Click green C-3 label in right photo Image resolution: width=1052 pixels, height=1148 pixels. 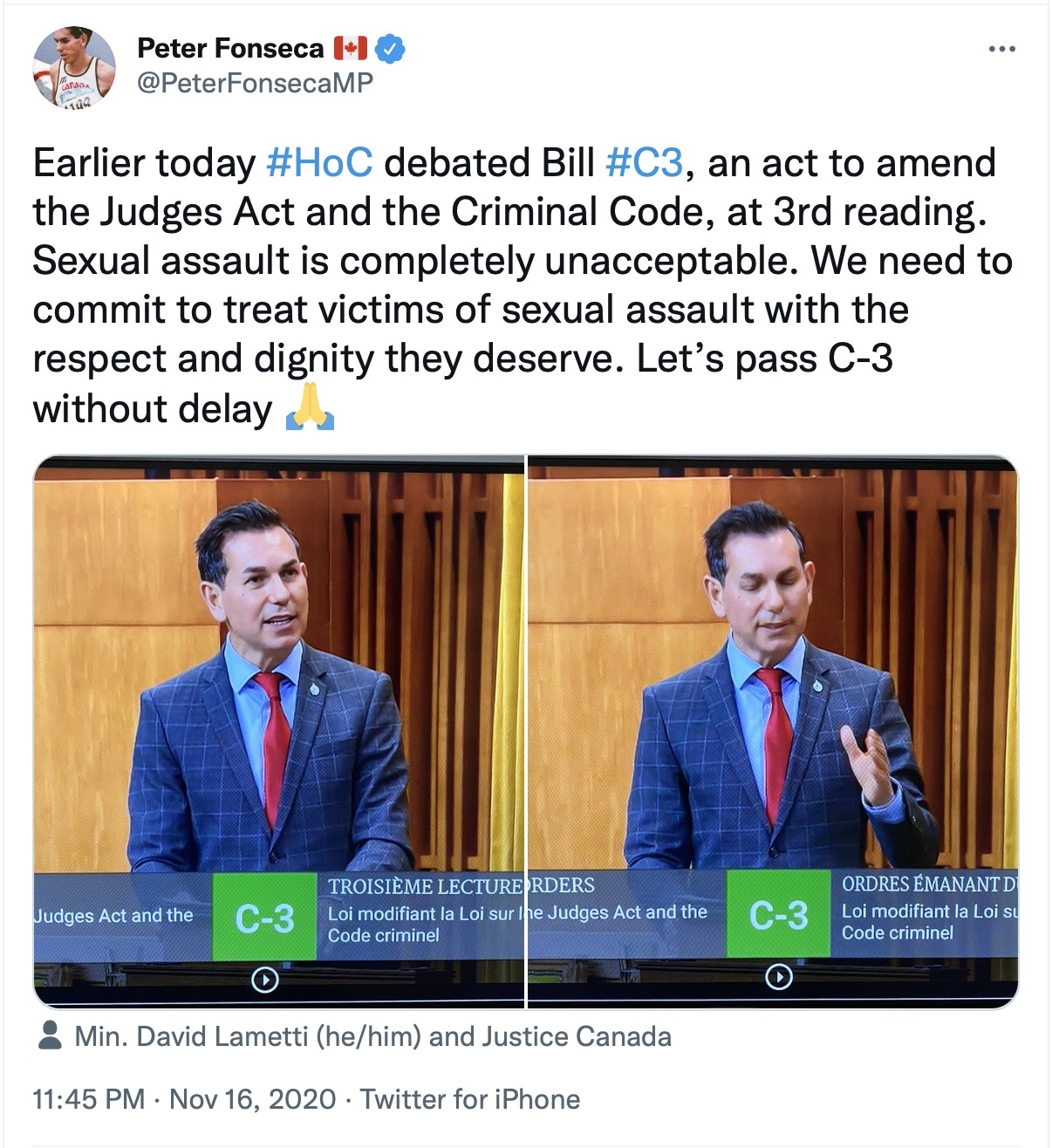click(778, 913)
